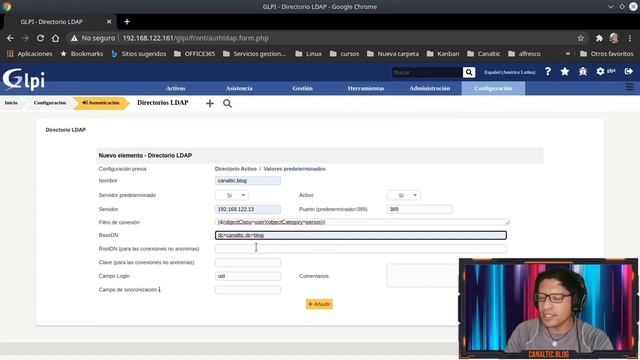Click the GLPI logo

tap(24, 80)
